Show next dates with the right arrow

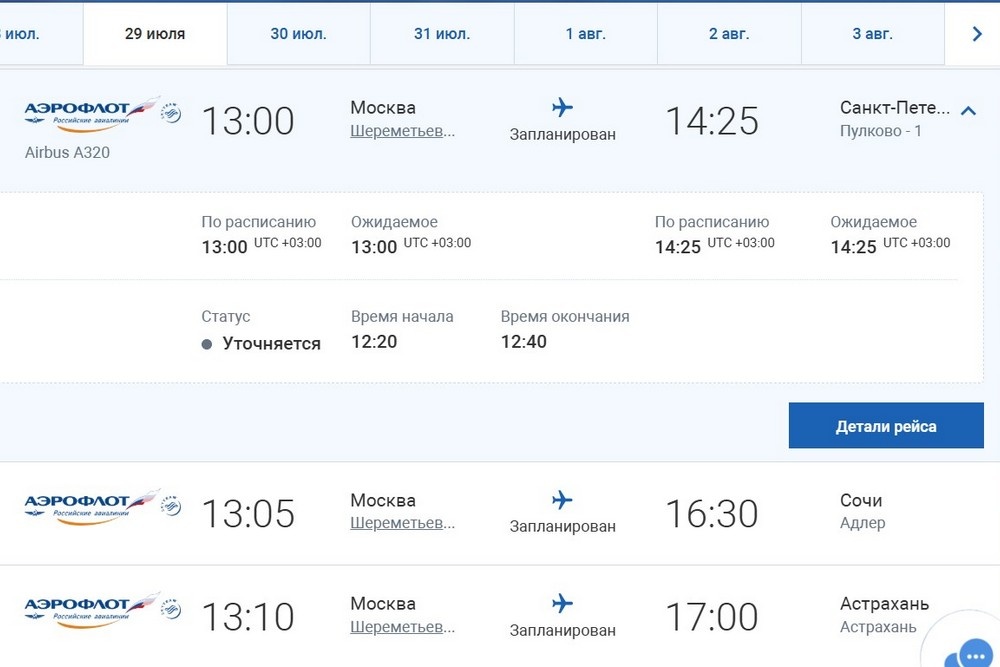pos(977,34)
